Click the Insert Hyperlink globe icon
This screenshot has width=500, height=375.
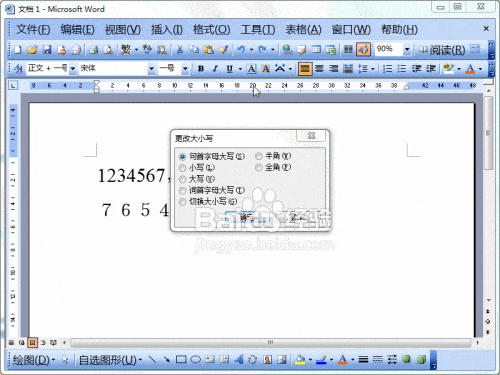pos(287,50)
